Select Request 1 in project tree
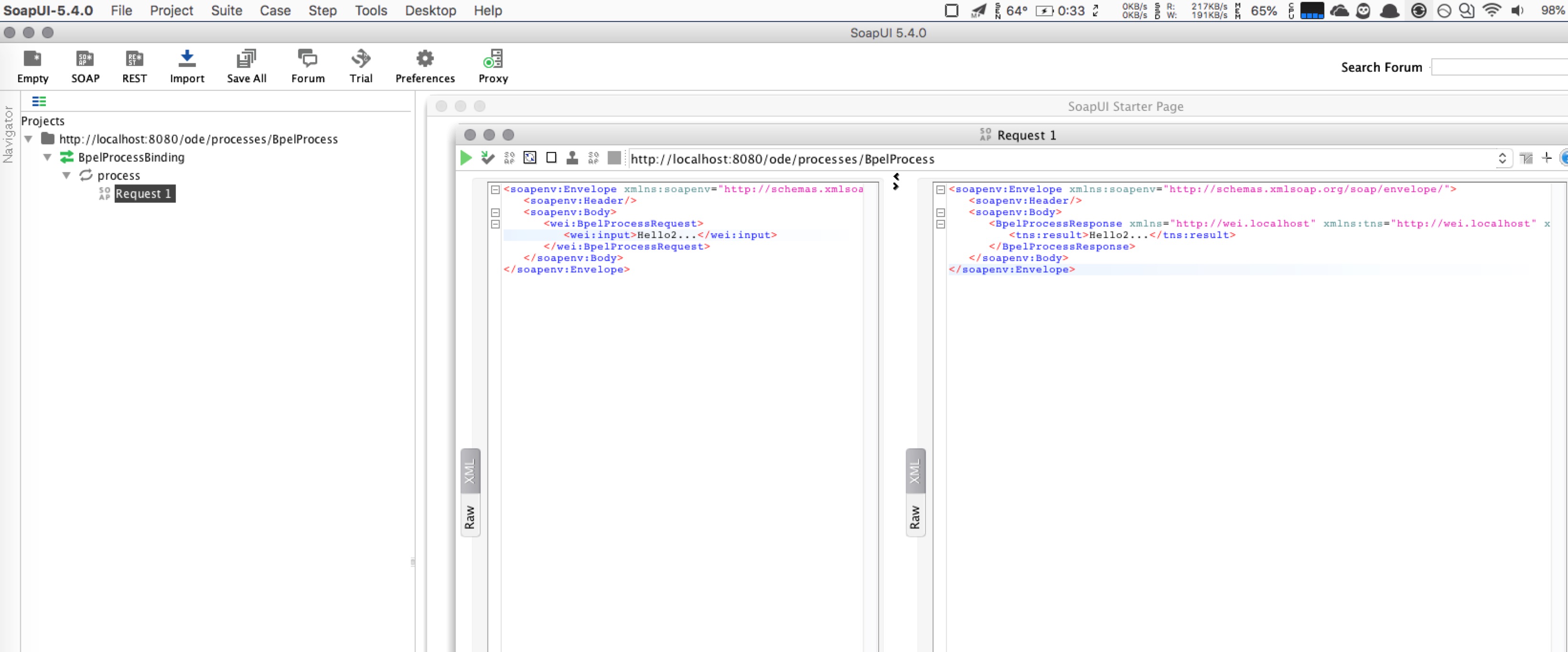Viewport: 1568px width, 652px height. coord(144,194)
